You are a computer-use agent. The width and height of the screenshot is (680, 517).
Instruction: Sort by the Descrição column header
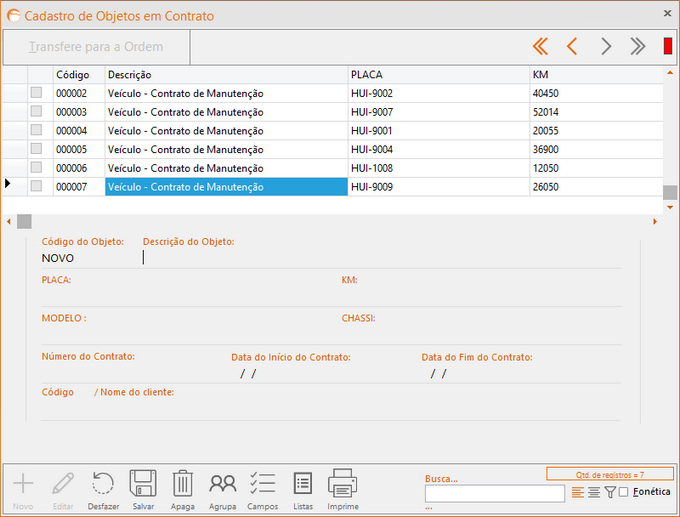[x=226, y=75]
